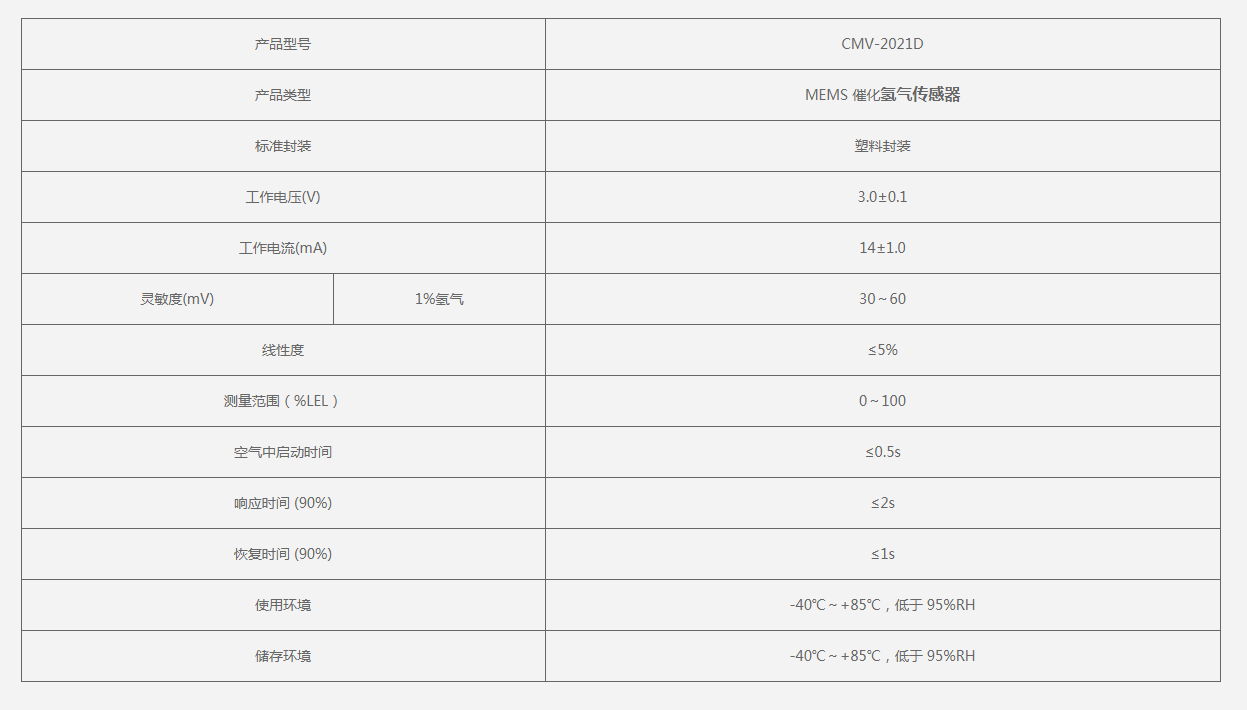Select the 恢复时间 (90%) label
Viewport: 1247px width, 710px height.
tap(283, 554)
